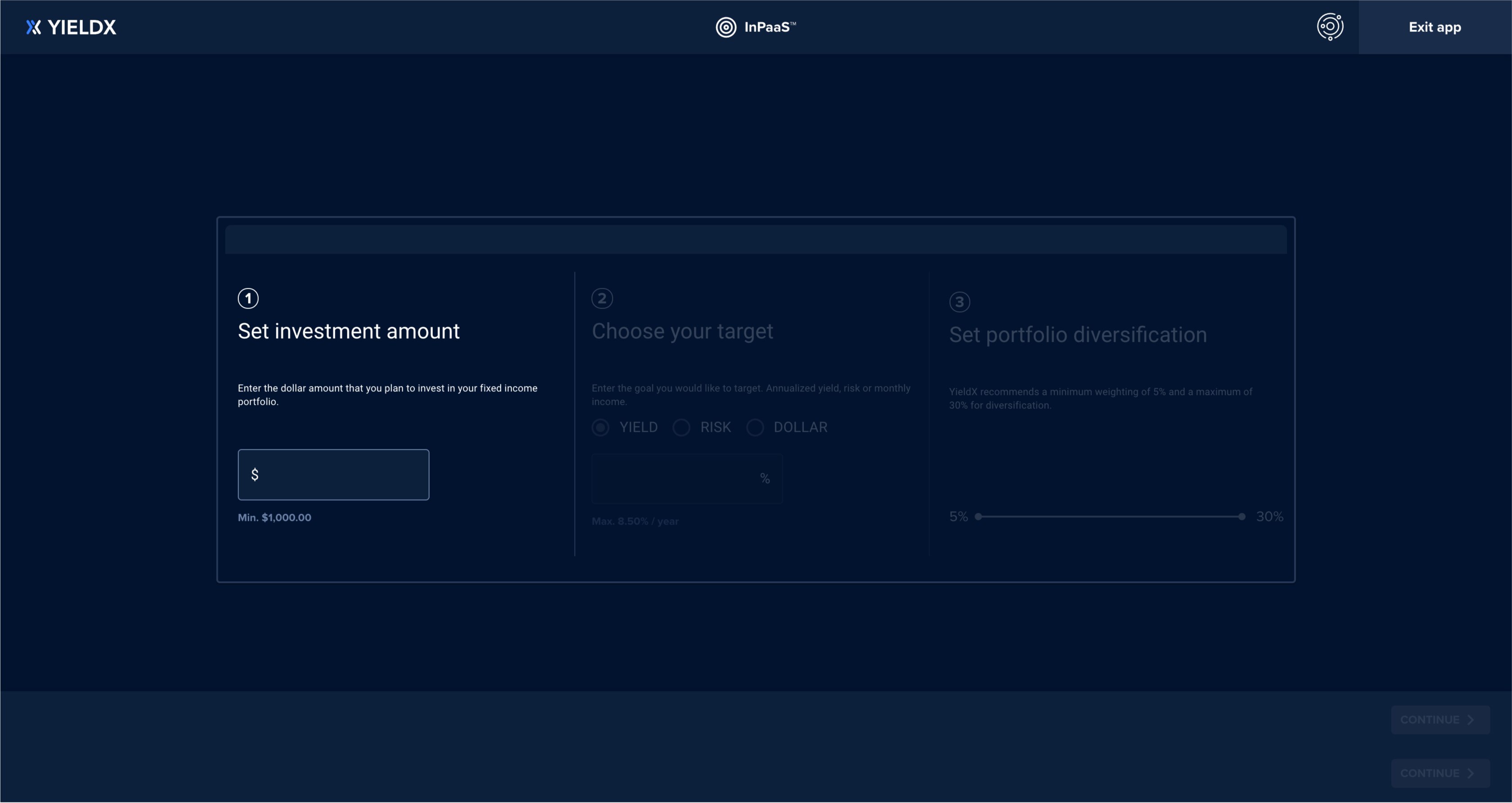Click the 5% minimum slider handle
The height and width of the screenshot is (803, 1512).
coord(978,516)
